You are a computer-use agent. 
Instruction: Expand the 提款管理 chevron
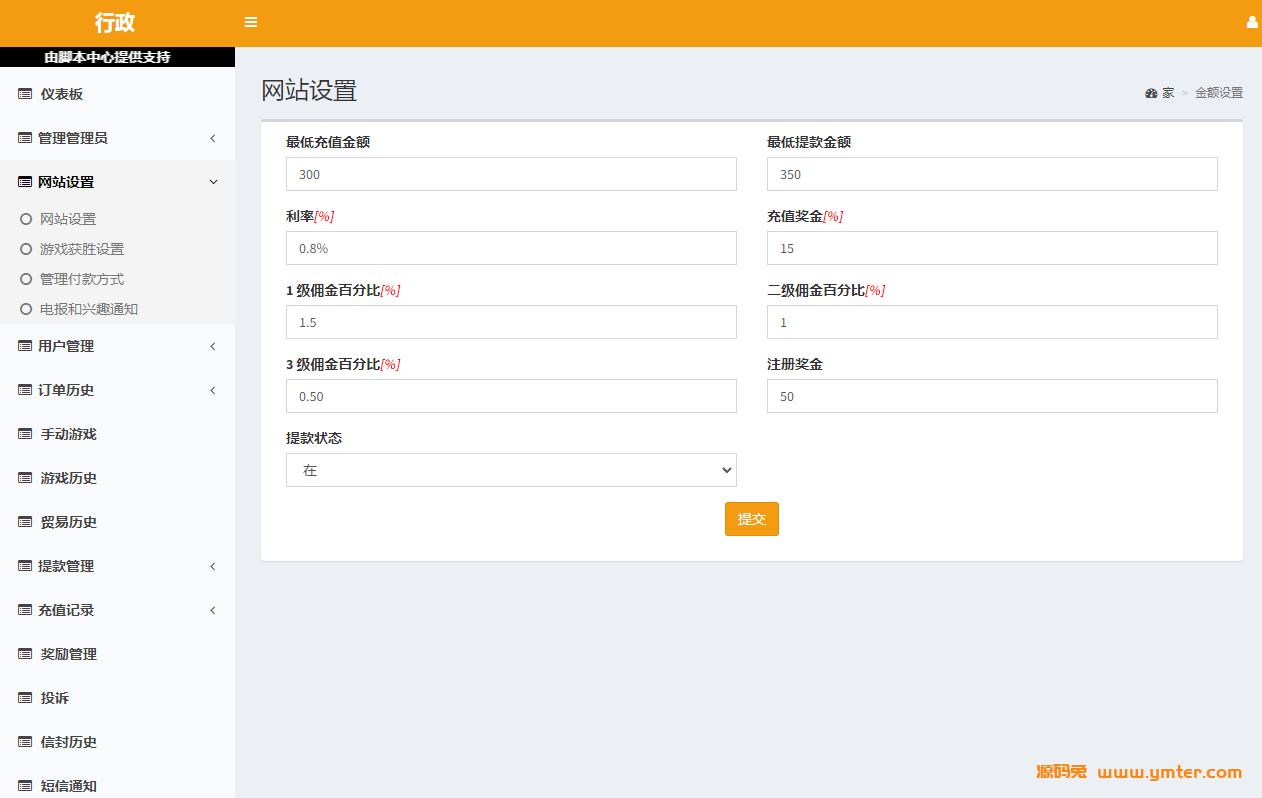[213, 566]
